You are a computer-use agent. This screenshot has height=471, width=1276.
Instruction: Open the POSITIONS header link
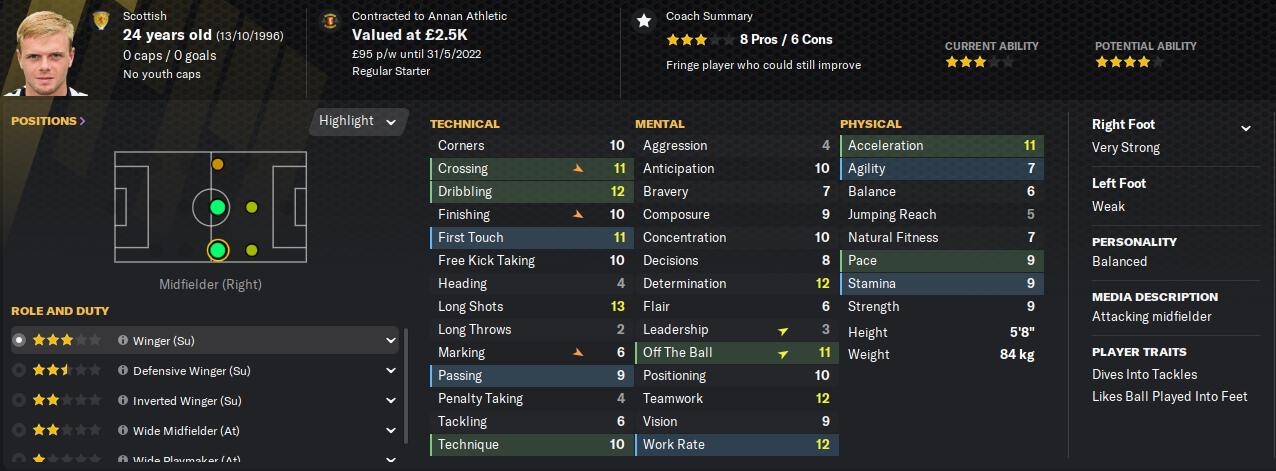[48, 121]
